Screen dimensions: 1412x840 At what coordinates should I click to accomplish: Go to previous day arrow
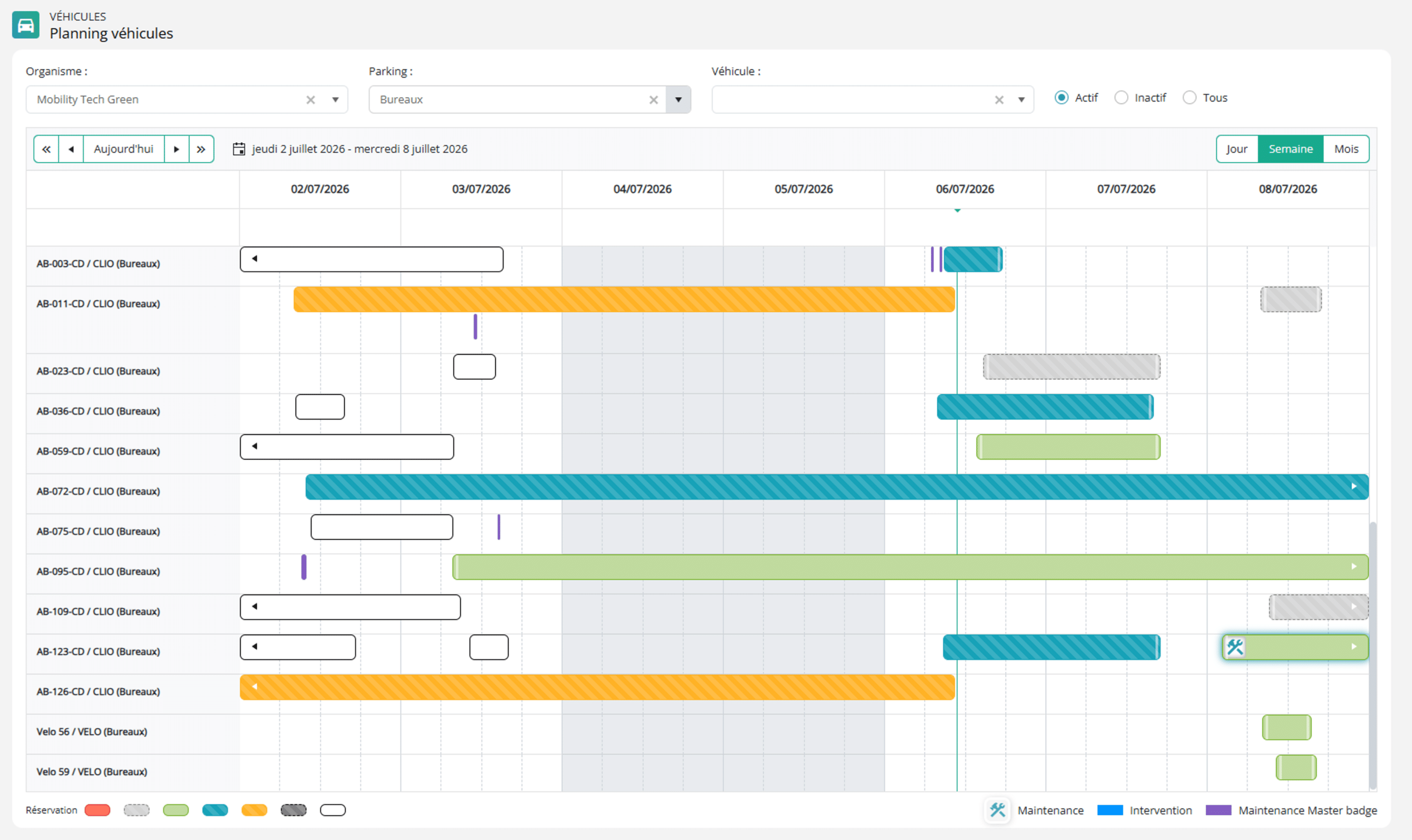pos(72,149)
